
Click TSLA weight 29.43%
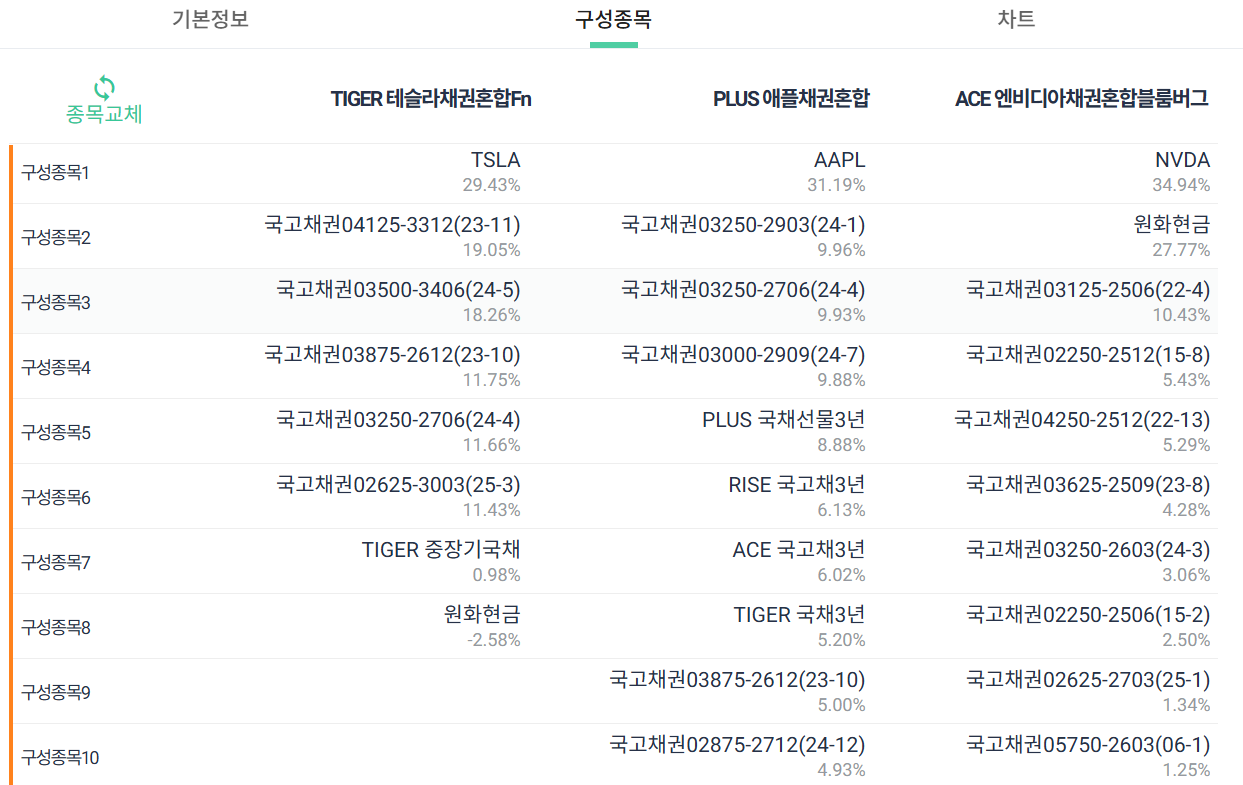point(491,185)
